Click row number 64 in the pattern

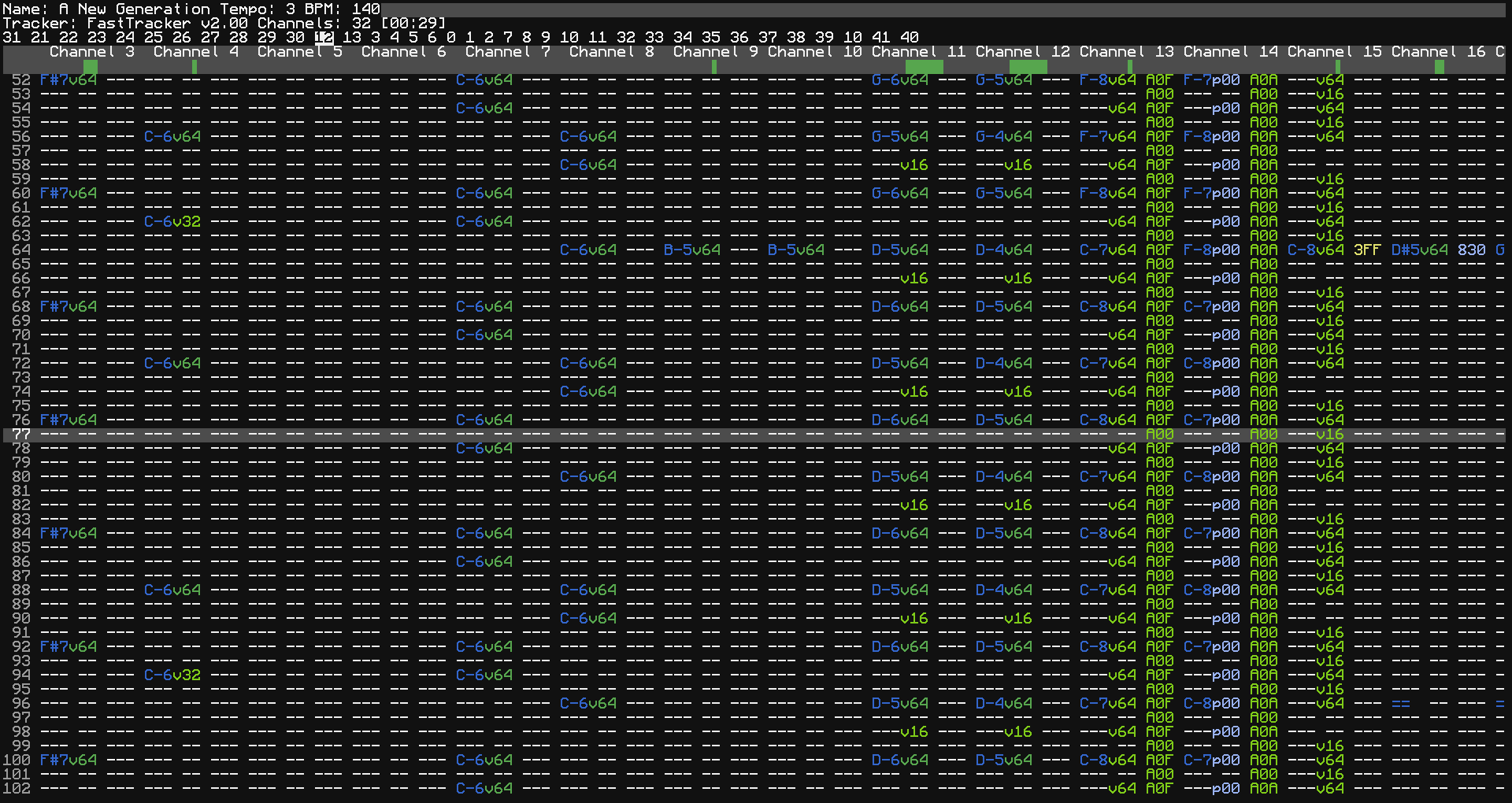[21, 250]
